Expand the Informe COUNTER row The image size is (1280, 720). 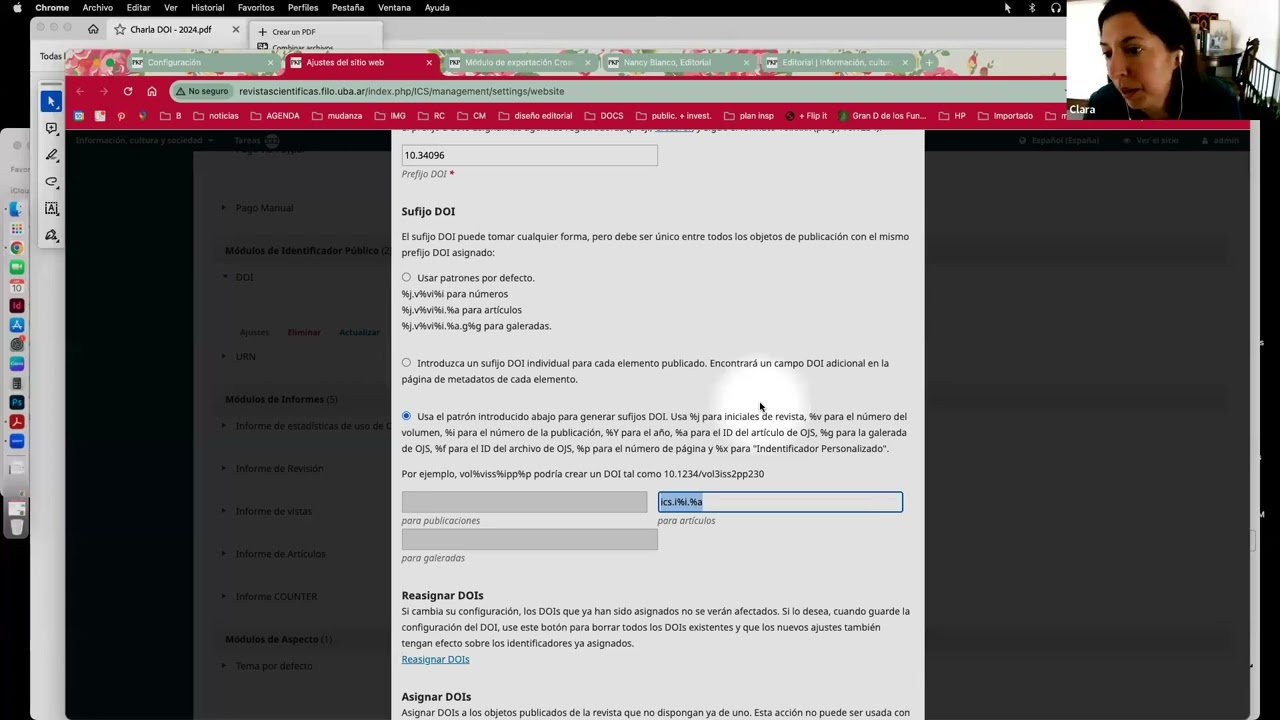[x=224, y=596]
